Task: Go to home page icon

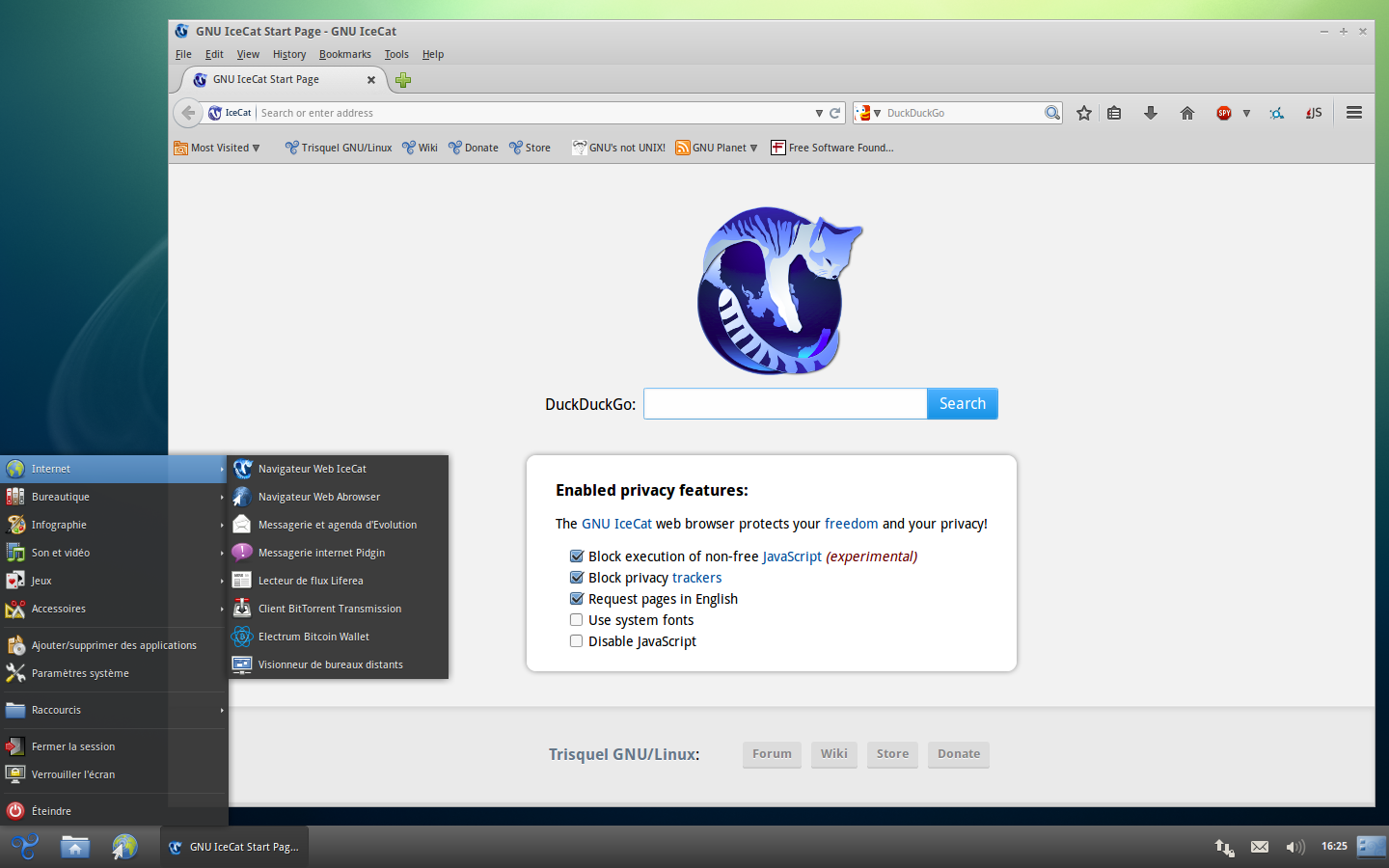Action: [1187, 113]
